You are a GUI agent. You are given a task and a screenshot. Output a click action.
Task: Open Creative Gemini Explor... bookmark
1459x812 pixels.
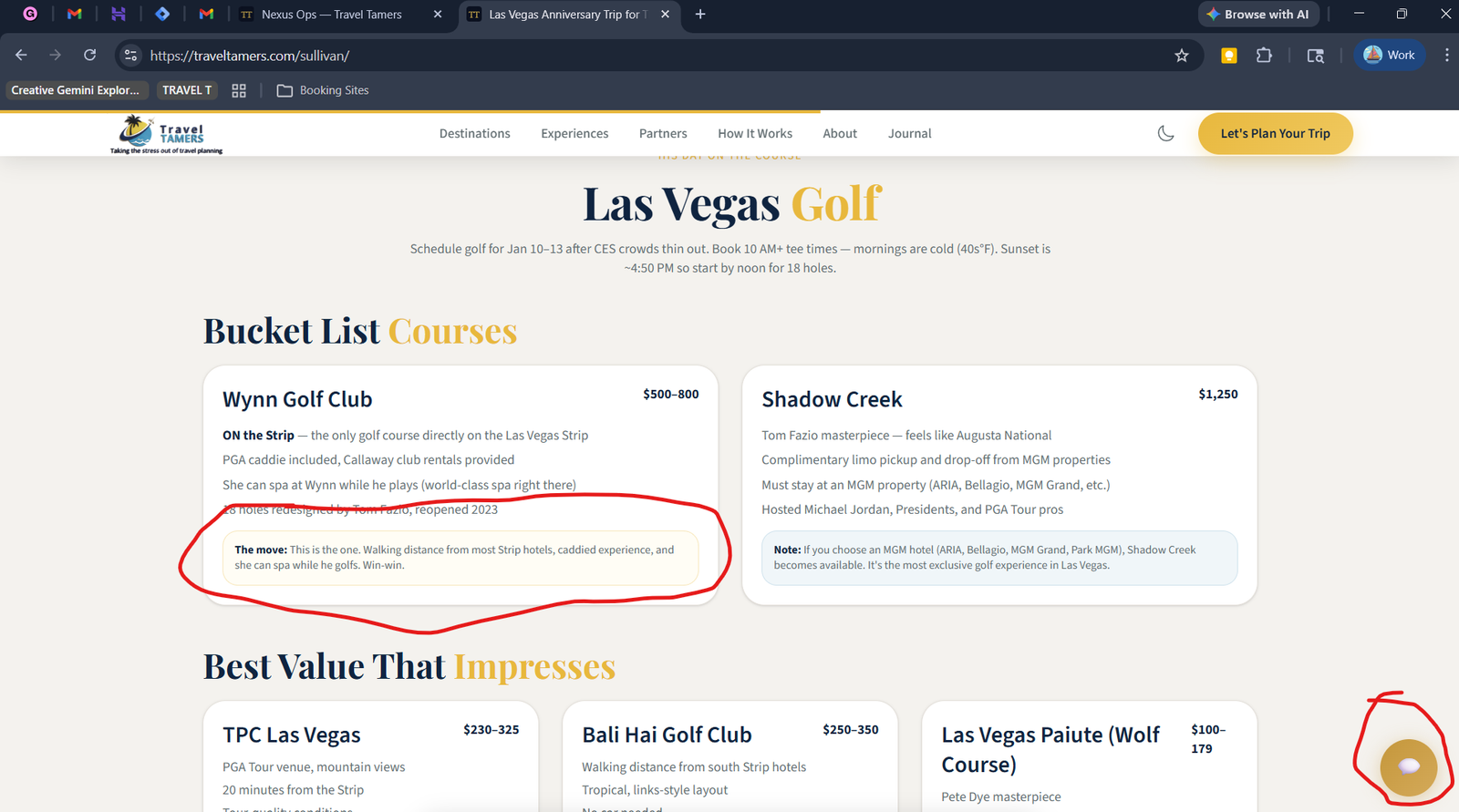point(75,90)
